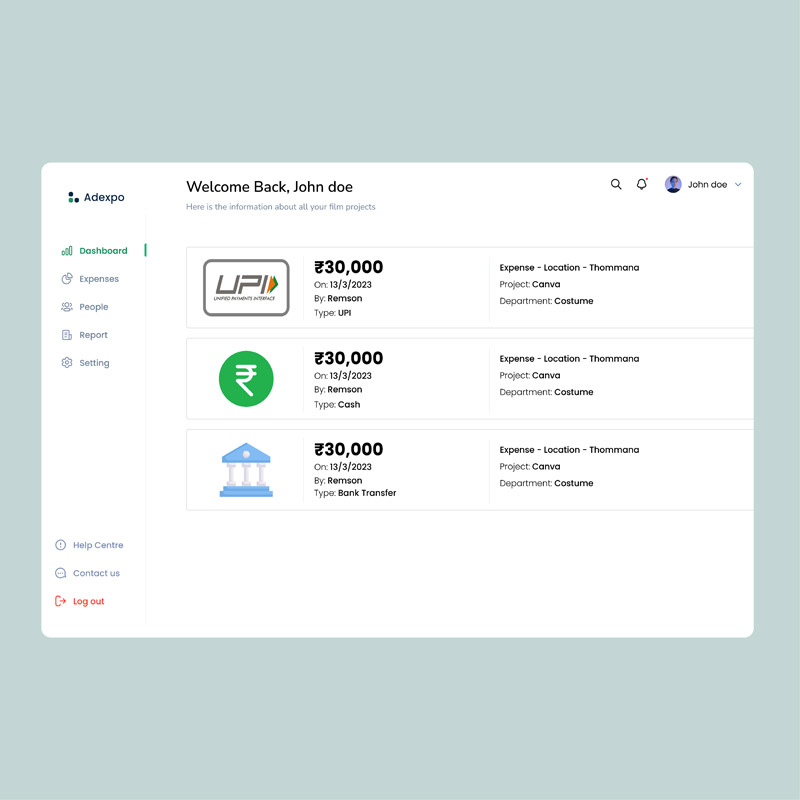The width and height of the screenshot is (800, 800).
Task: Select the UPI logo thumbnail
Action: (246, 288)
